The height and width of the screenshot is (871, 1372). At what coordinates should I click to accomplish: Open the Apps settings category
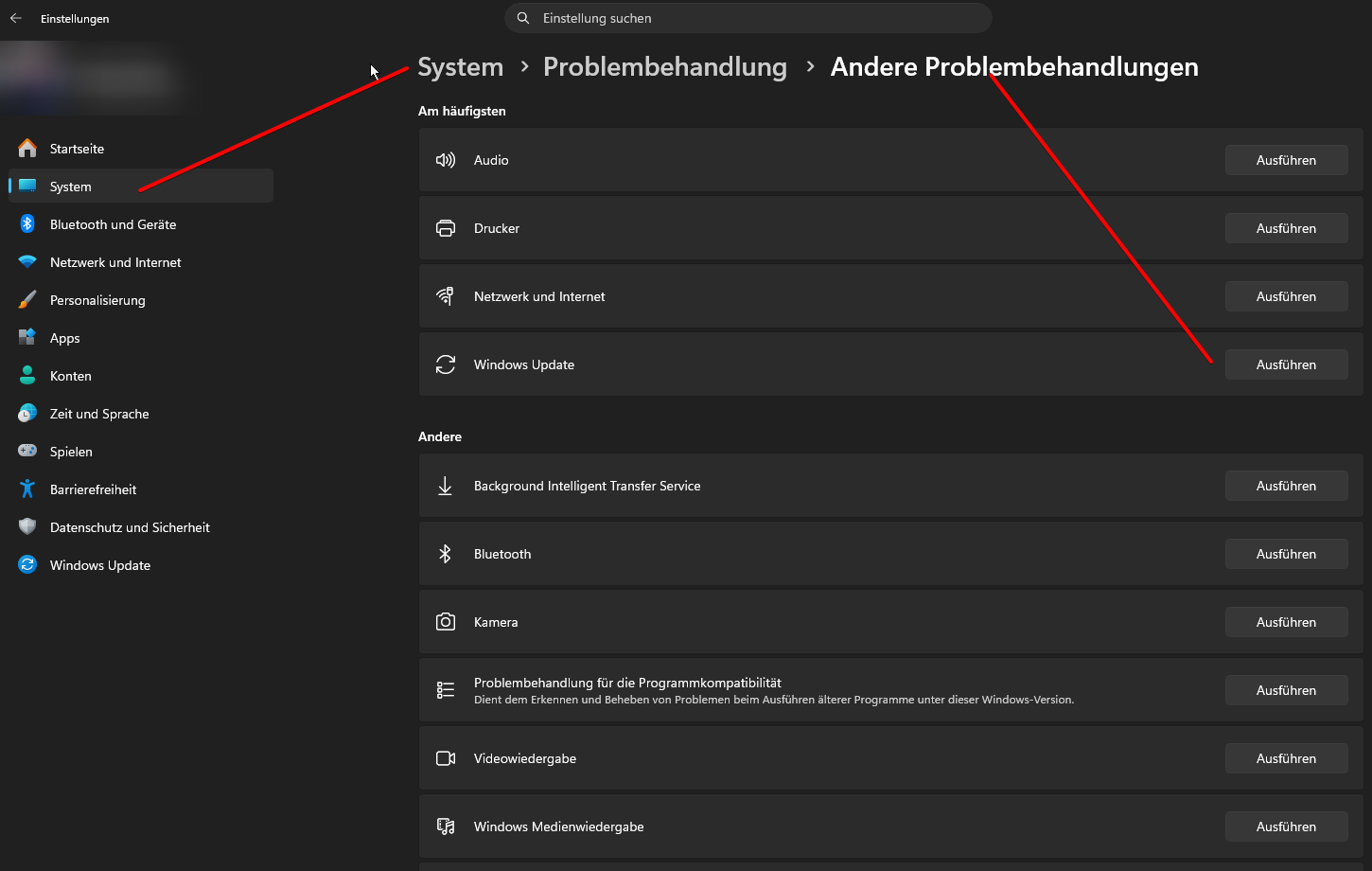click(141, 338)
